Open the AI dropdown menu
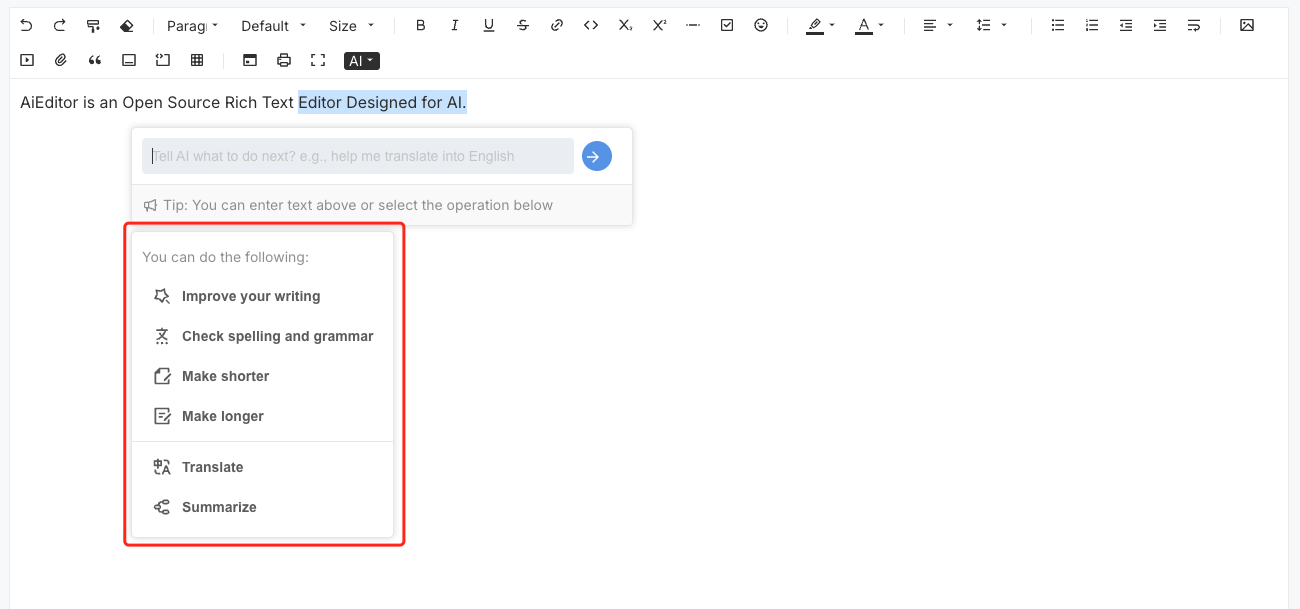Viewport: 1300px width, 609px height. pyautogui.click(x=362, y=61)
